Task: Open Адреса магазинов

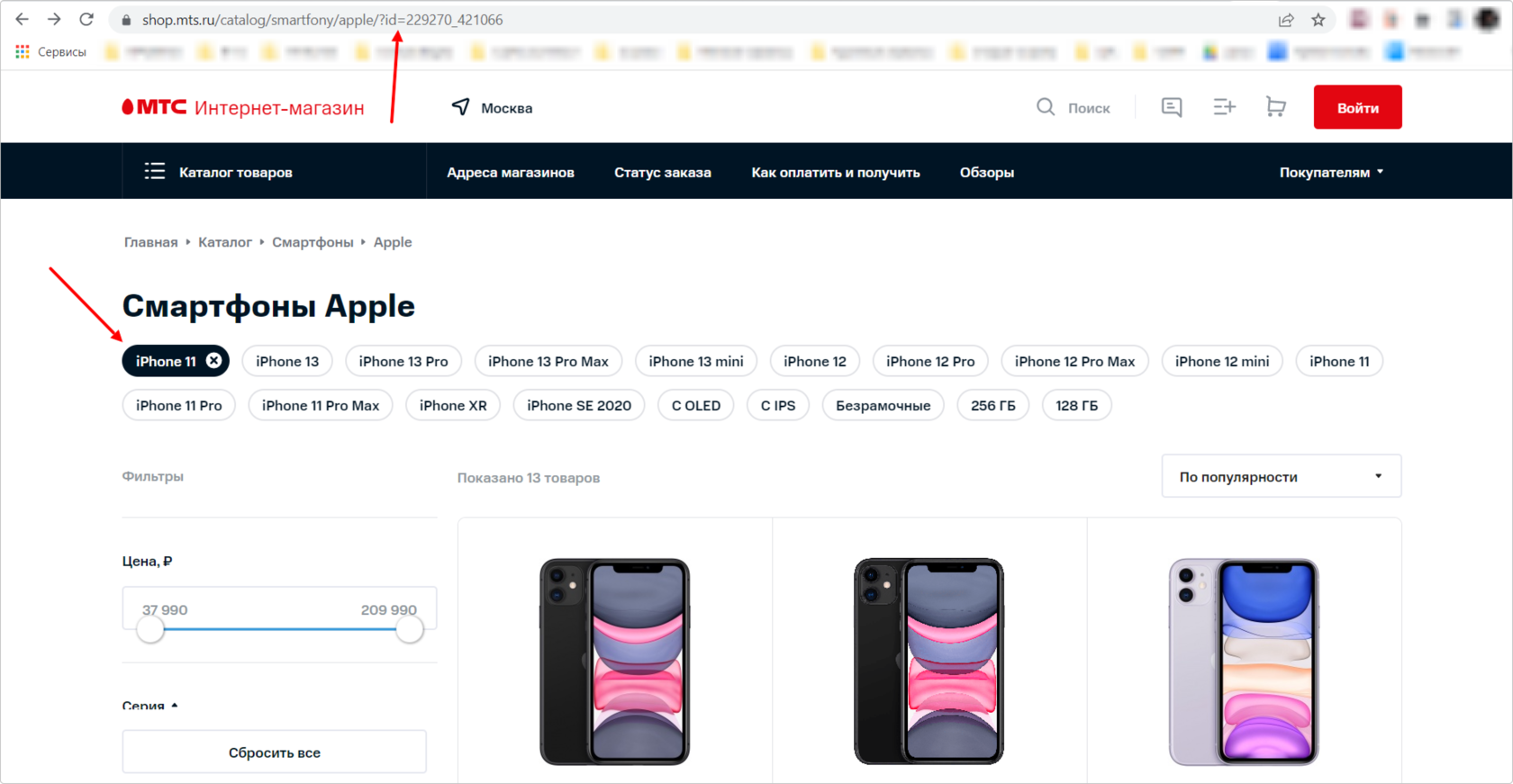Action: click(x=511, y=172)
